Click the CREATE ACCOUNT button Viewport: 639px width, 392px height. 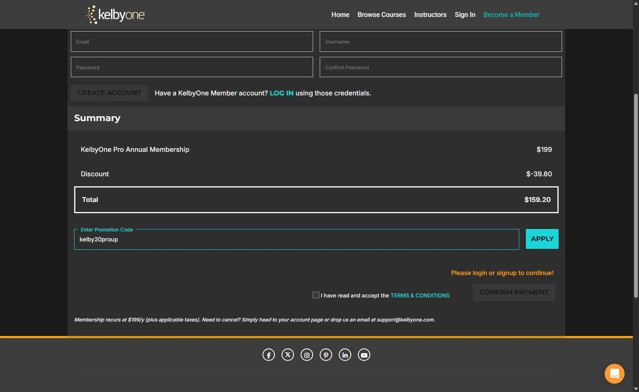[109, 93]
